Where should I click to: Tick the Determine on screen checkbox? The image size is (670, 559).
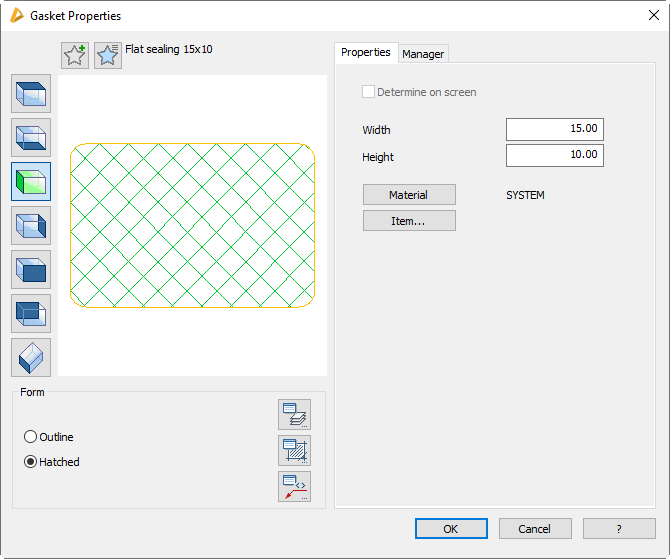pyautogui.click(x=368, y=92)
